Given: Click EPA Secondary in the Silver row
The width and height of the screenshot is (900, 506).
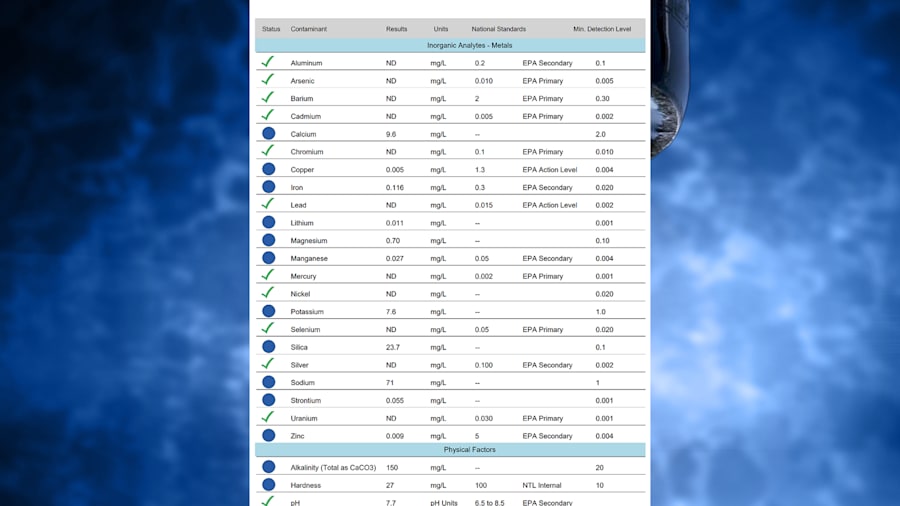Looking at the screenshot, I should click(x=548, y=365).
